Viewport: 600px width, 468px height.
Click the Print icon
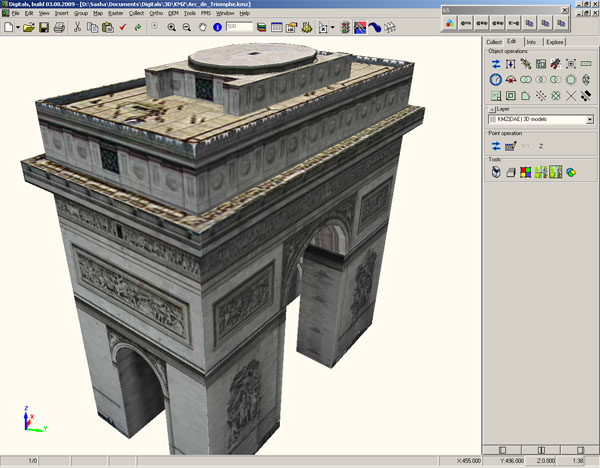pos(59,28)
